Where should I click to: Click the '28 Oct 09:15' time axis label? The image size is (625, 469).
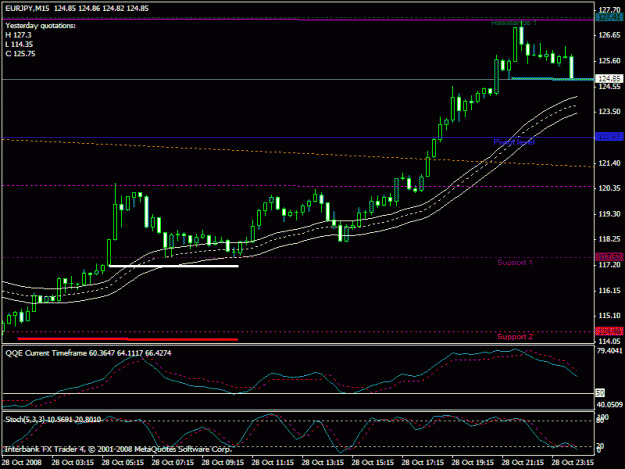pyautogui.click(x=222, y=463)
